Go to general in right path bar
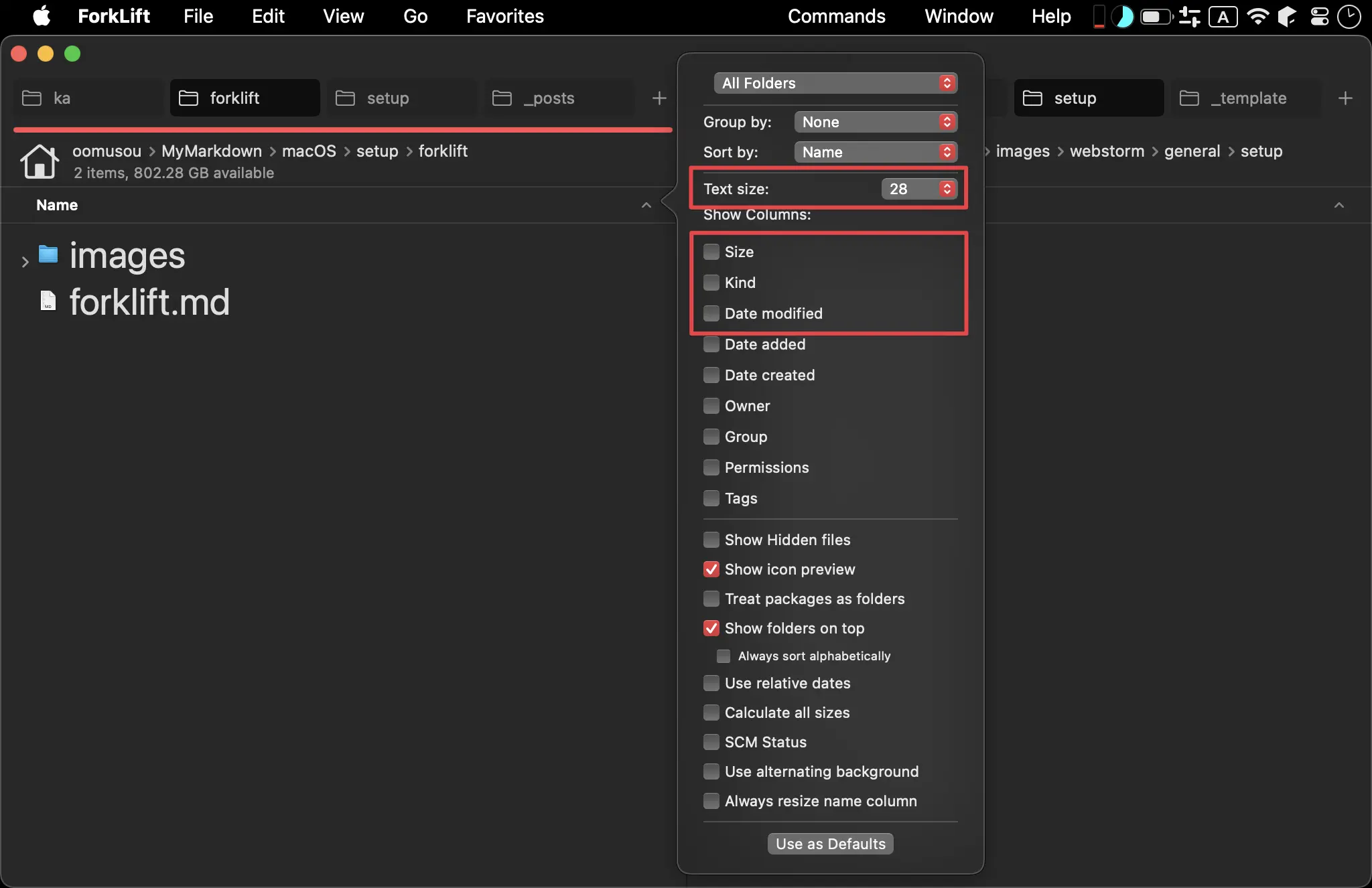Image resolution: width=1372 pixels, height=888 pixels. pos(1192,151)
